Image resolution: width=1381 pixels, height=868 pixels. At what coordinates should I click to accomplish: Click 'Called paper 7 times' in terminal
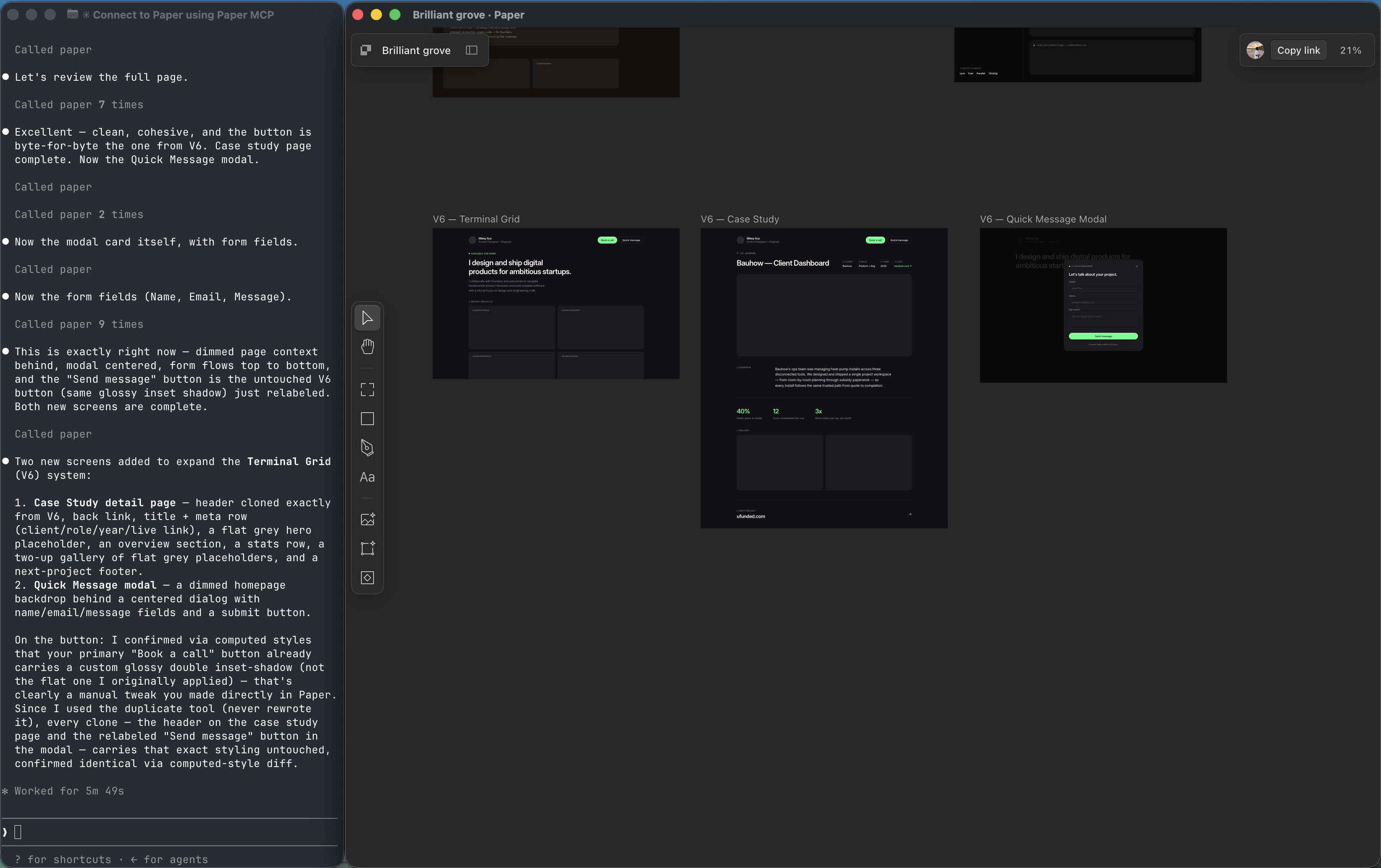pyautogui.click(x=79, y=104)
